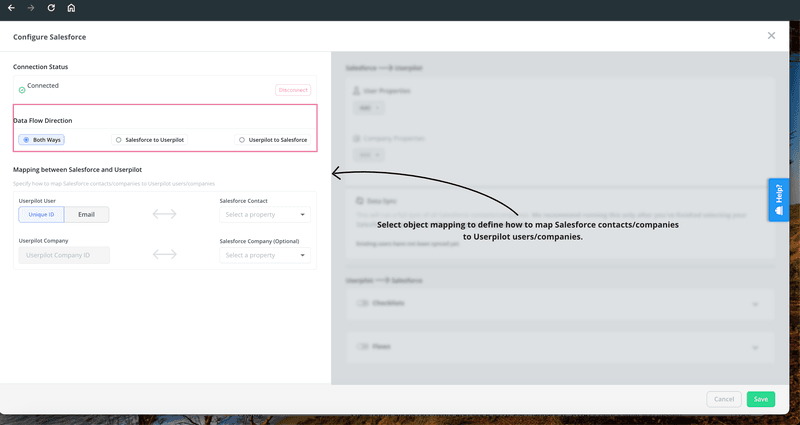Select Unique ID for Userpilot User
Screen dimensions: 800x425
point(41,214)
